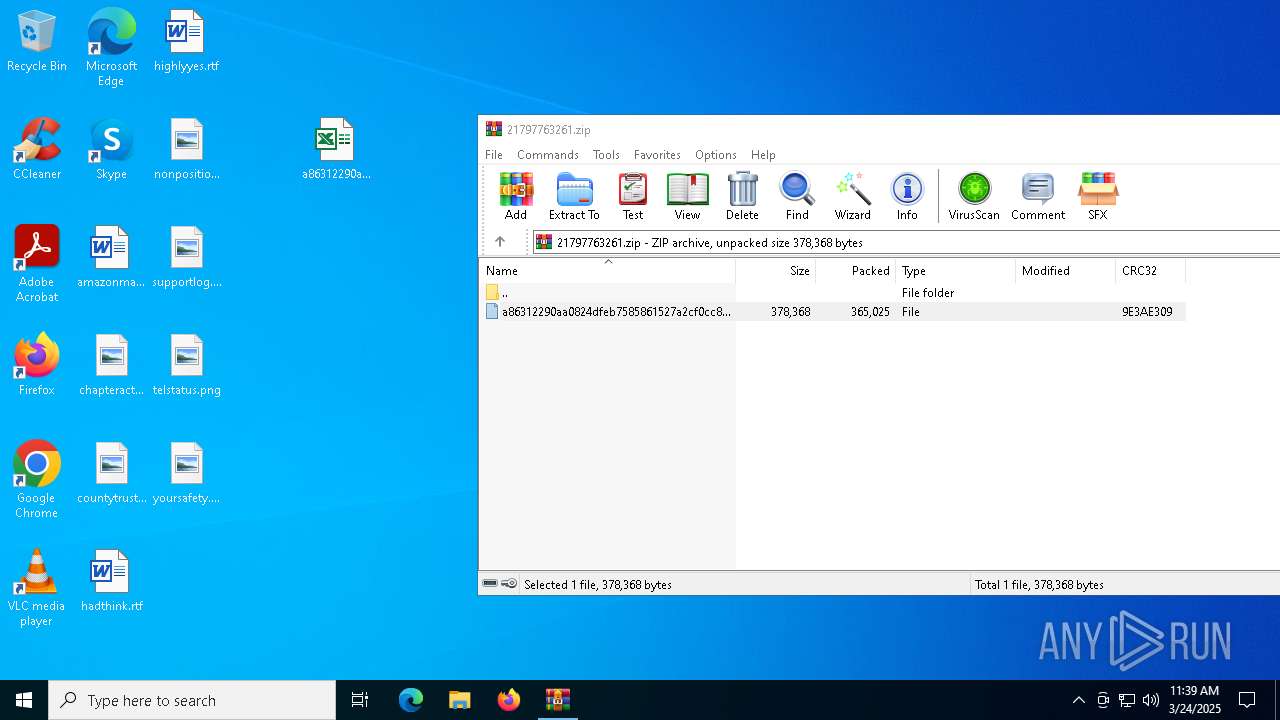The width and height of the screenshot is (1280, 720).
Task: Click the Add button in WinRAR toolbar
Action: (516, 196)
